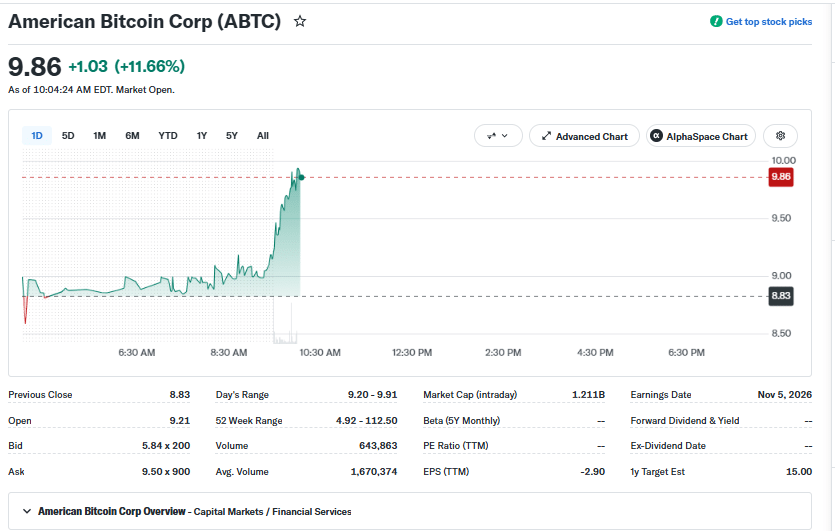Open chart settings gear icon

point(780,136)
